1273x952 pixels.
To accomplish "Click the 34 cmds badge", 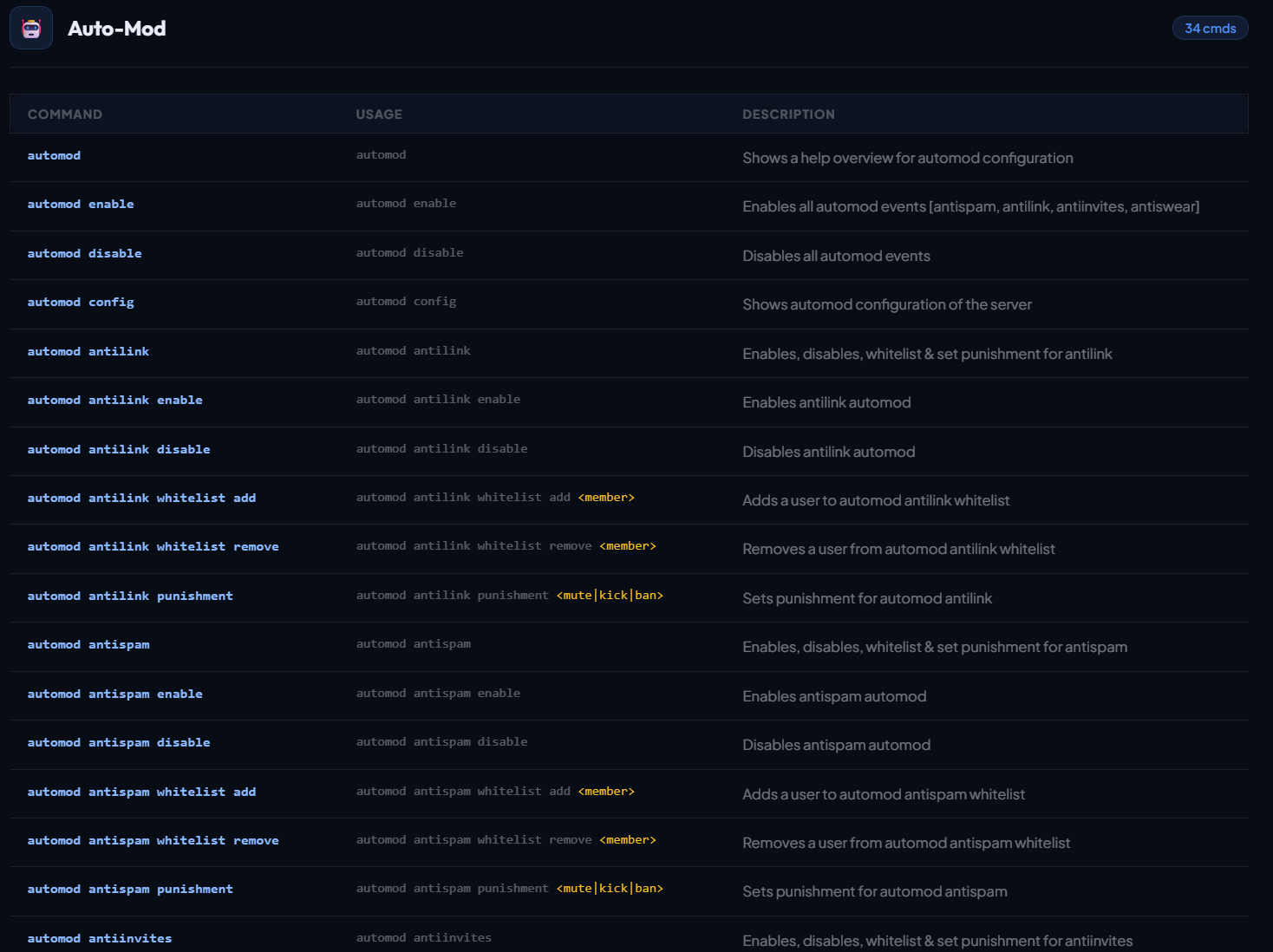I will (1210, 29).
